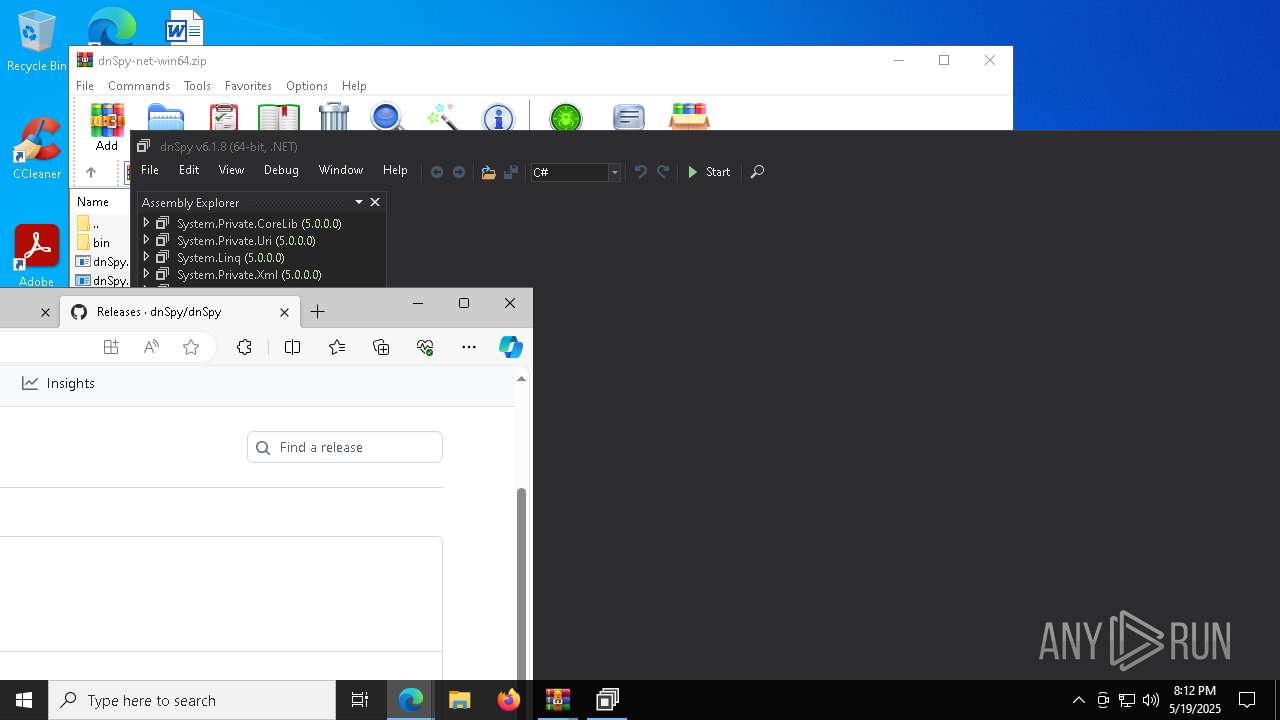Close the Assembly Explorer panel
This screenshot has height=720, width=1280.
[375, 202]
